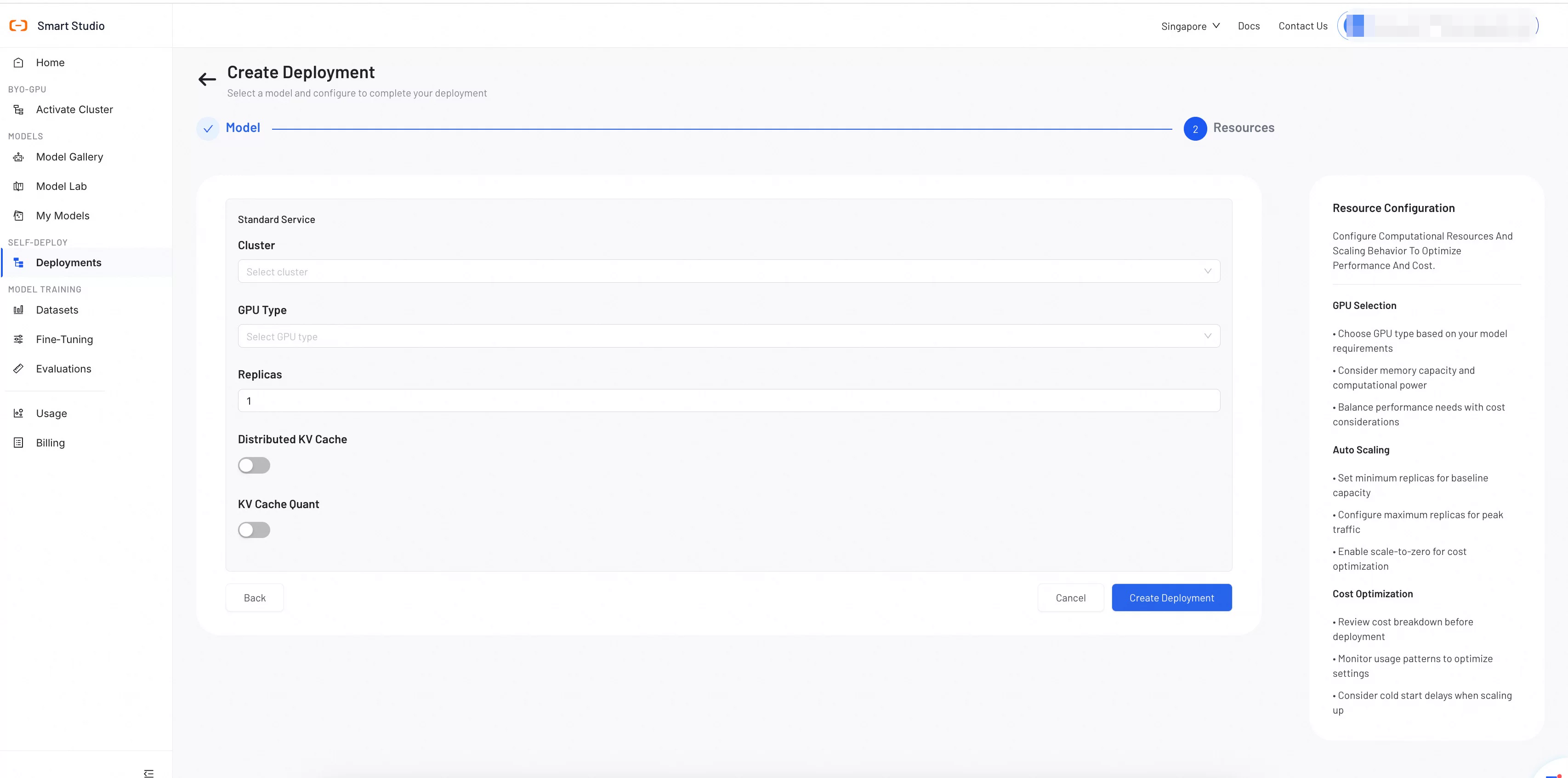Viewport: 1568px width, 778px height.
Task: Open Evaluations in the sidebar
Action: coord(86,369)
